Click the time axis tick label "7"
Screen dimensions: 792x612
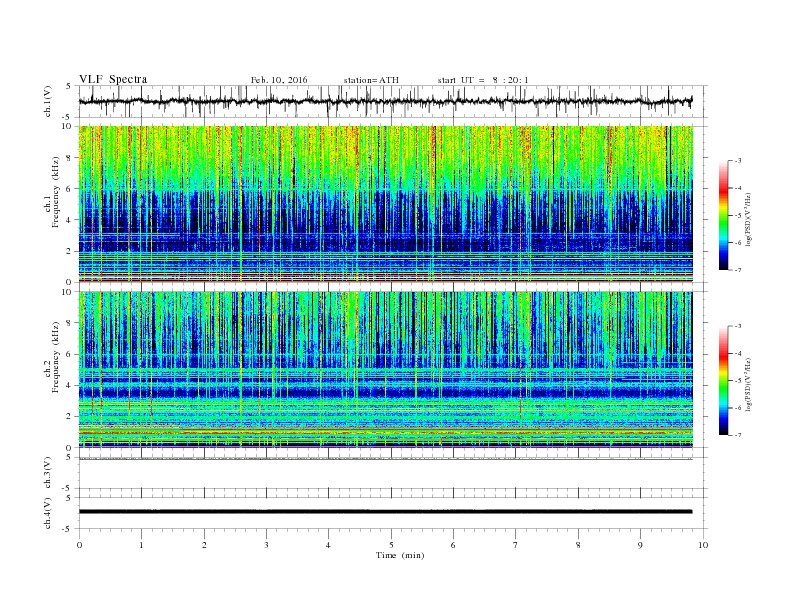(516, 545)
